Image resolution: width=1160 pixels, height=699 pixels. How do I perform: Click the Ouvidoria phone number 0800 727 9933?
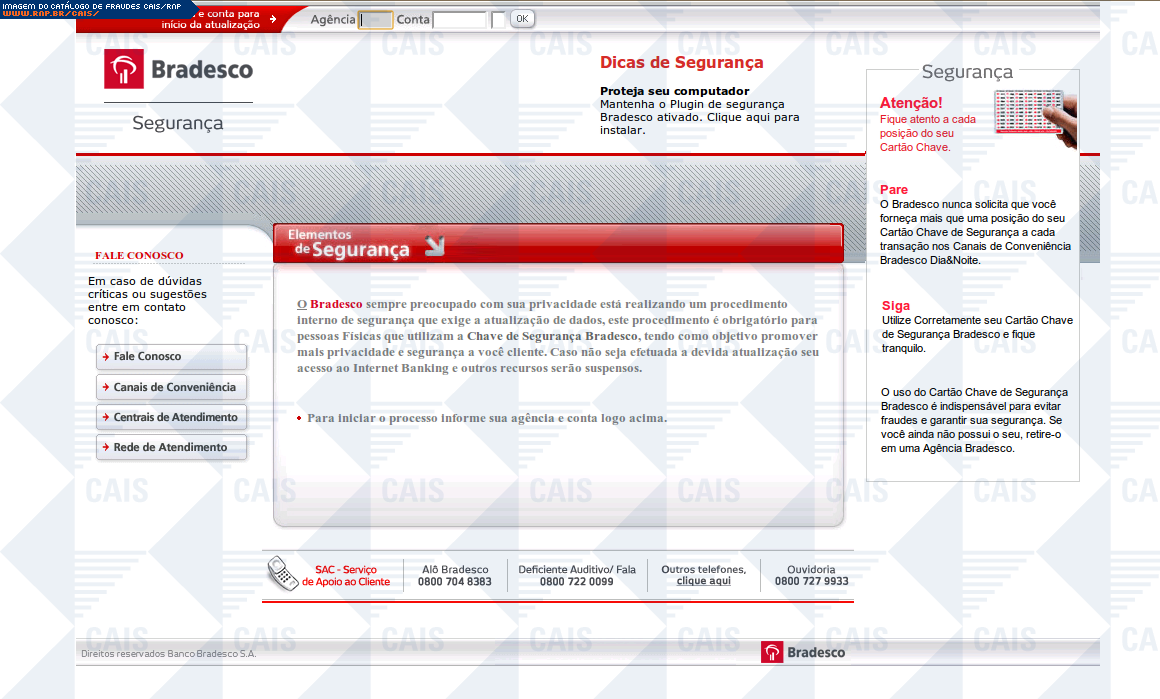tap(811, 581)
